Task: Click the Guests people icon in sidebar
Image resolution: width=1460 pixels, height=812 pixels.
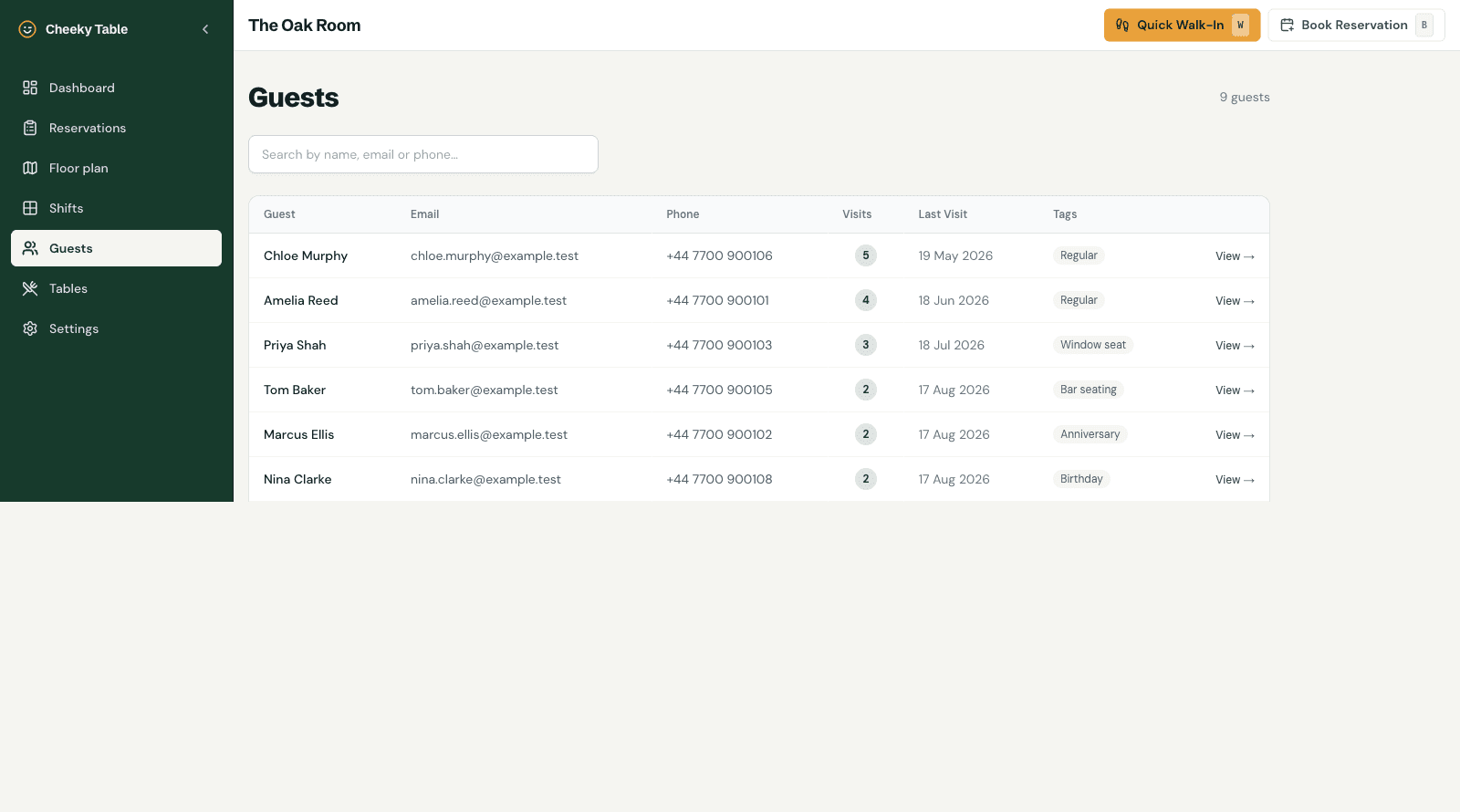Action: [30, 248]
